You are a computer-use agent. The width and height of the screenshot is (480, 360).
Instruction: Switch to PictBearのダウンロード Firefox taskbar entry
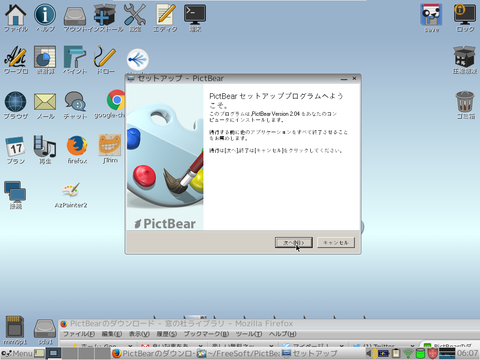tap(153, 353)
